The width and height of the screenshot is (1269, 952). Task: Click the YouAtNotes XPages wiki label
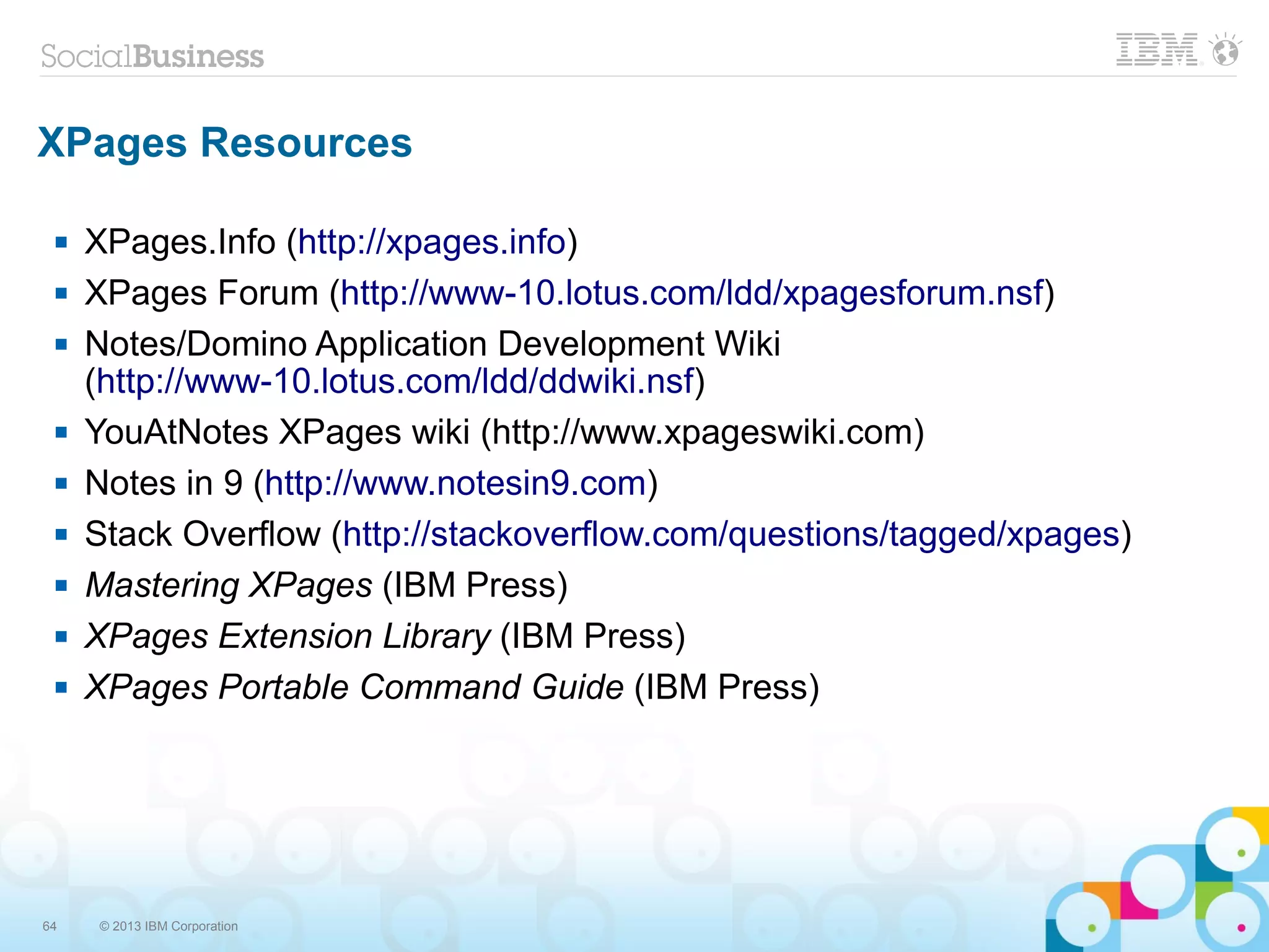click(277, 432)
